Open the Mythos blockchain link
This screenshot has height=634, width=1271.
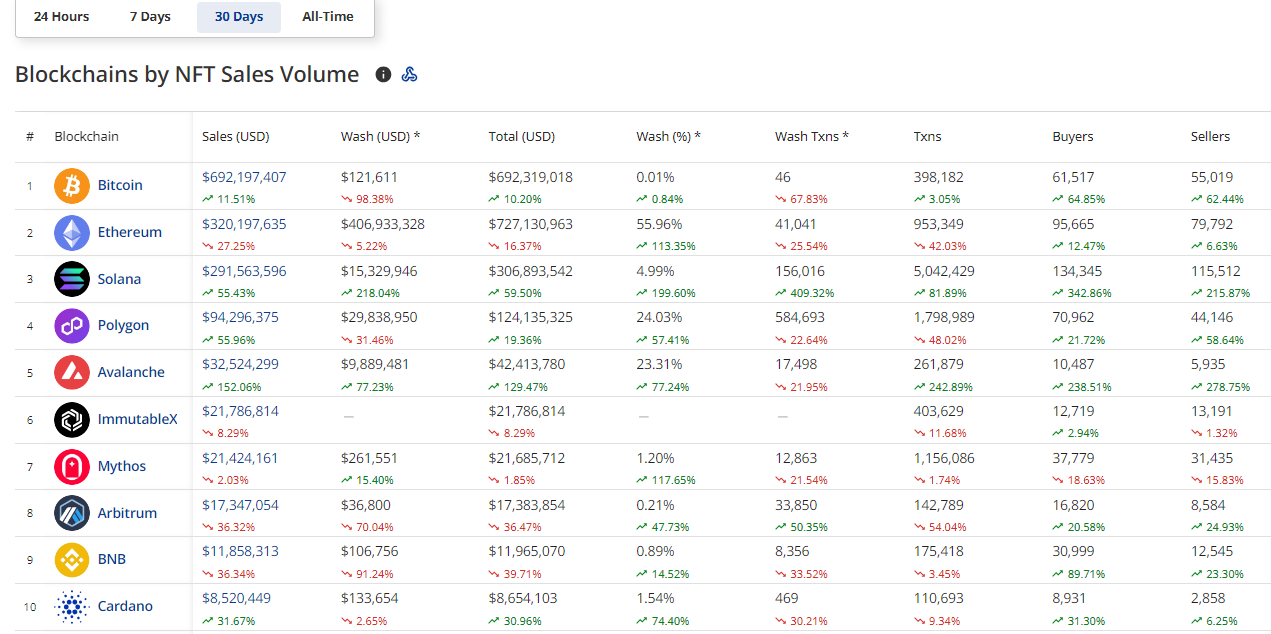[x=122, y=466]
